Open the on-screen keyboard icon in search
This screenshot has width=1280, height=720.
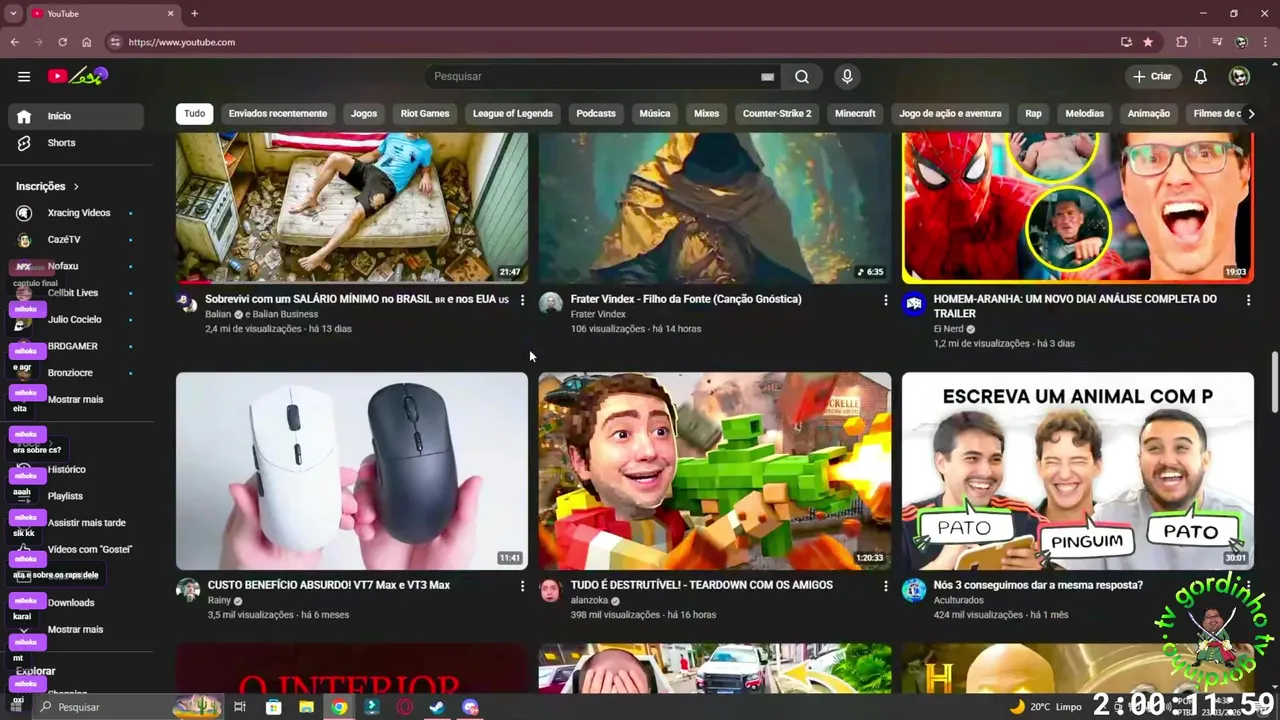click(x=767, y=76)
